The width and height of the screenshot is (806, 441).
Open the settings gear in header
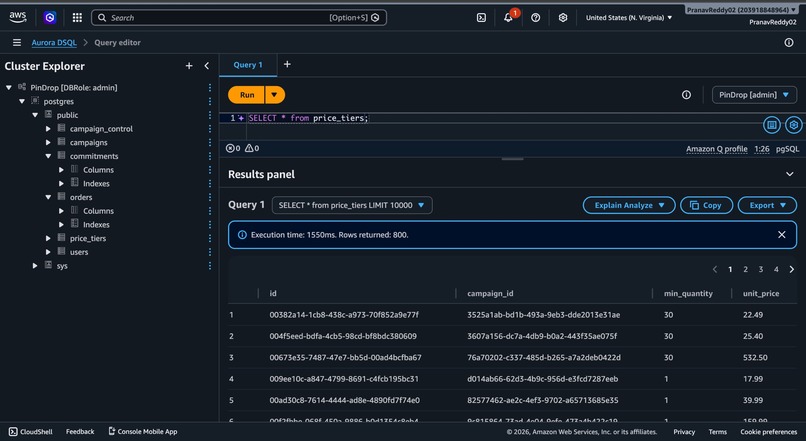point(563,17)
